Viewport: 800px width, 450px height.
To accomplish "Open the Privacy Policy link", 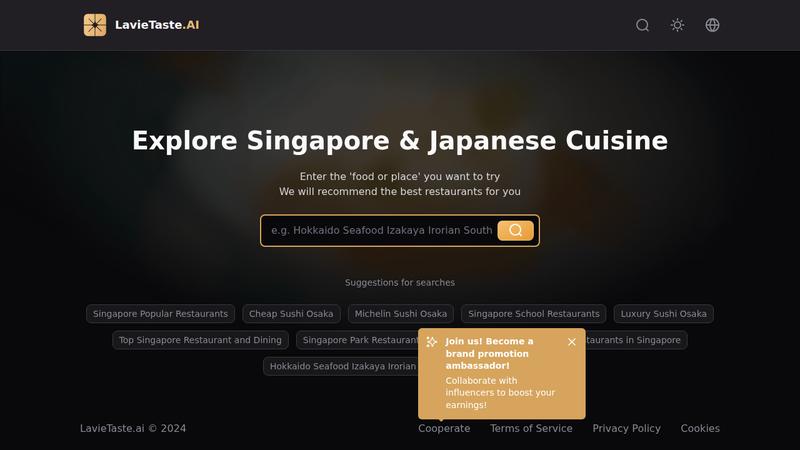I will pos(626,429).
